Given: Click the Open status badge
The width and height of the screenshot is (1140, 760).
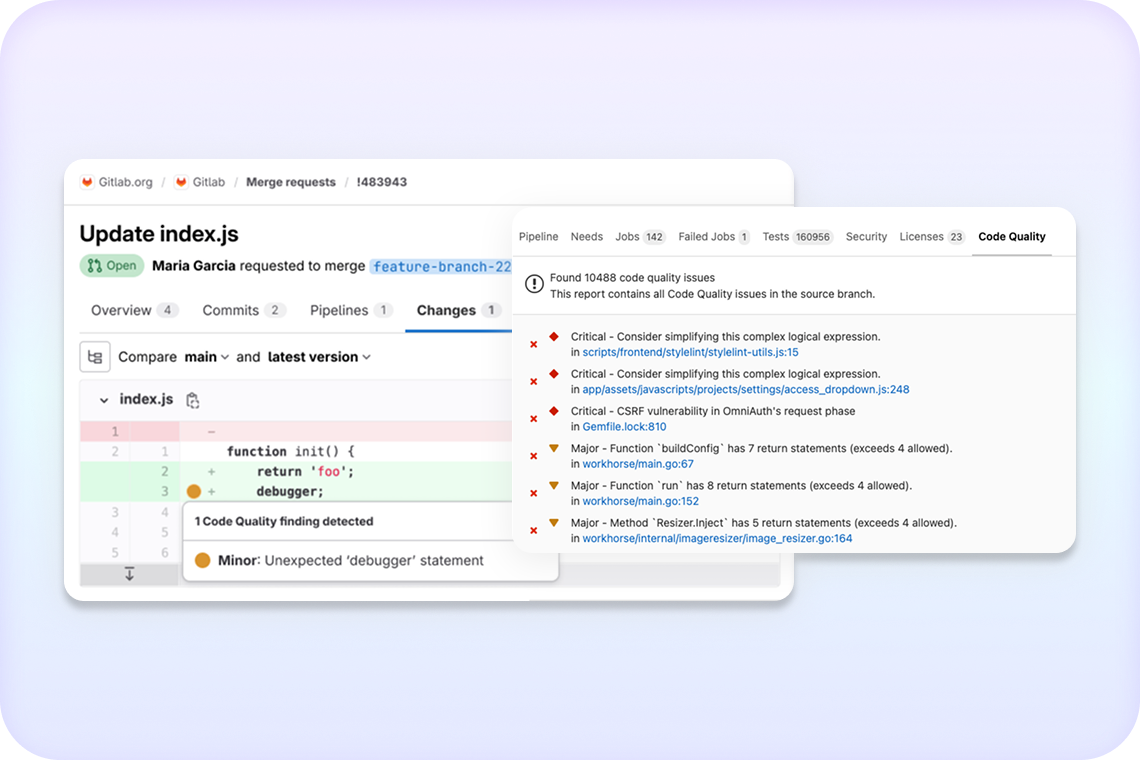Looking at the screenshot, I should pyautogui.click(x=112, y=265).
